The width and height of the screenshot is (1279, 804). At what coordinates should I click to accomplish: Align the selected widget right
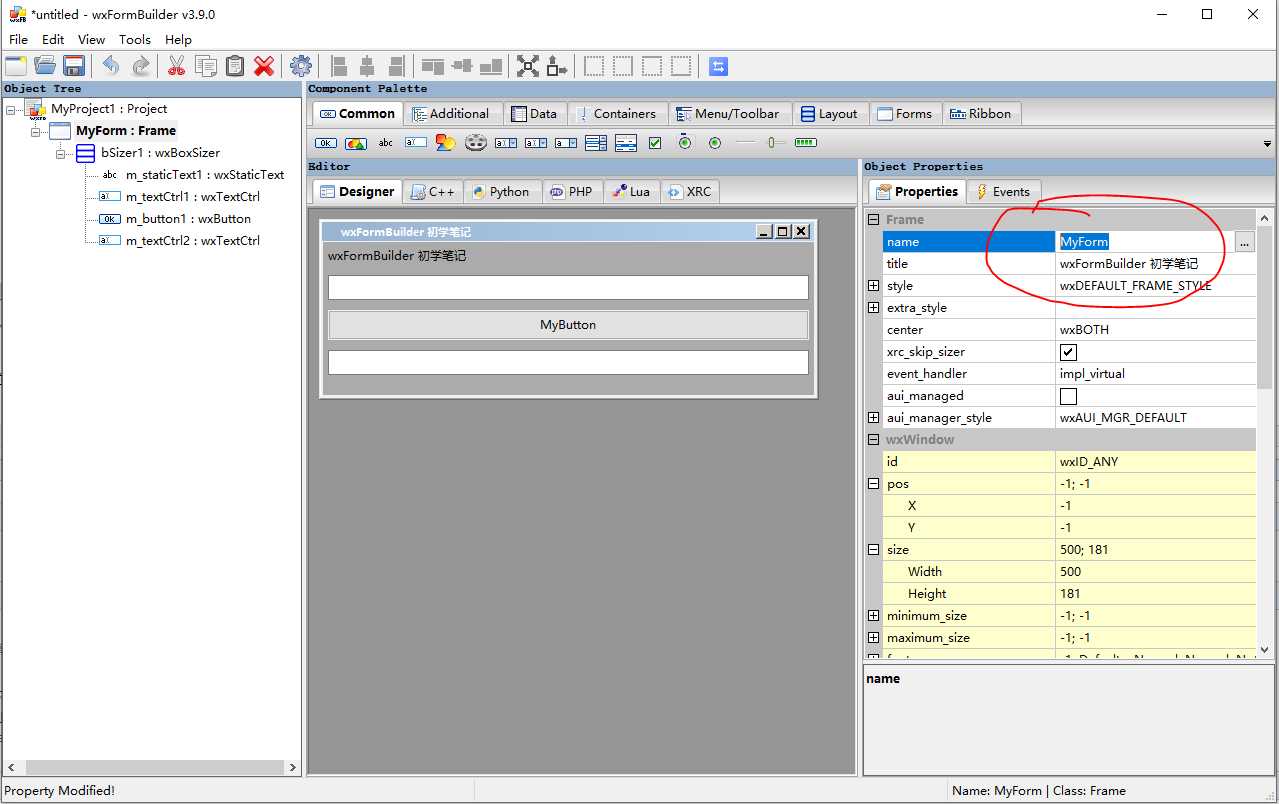point(396,66)
